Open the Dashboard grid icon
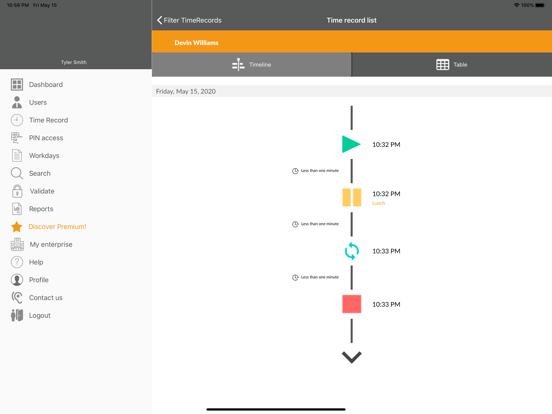This screenshot has width=552, height=414. (17, 84)
